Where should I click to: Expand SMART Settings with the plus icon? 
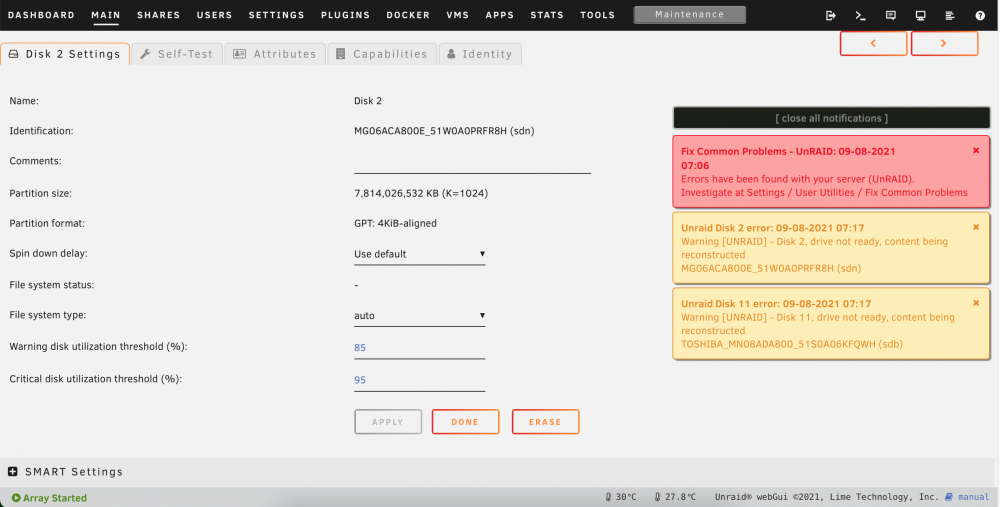(13, 472)
